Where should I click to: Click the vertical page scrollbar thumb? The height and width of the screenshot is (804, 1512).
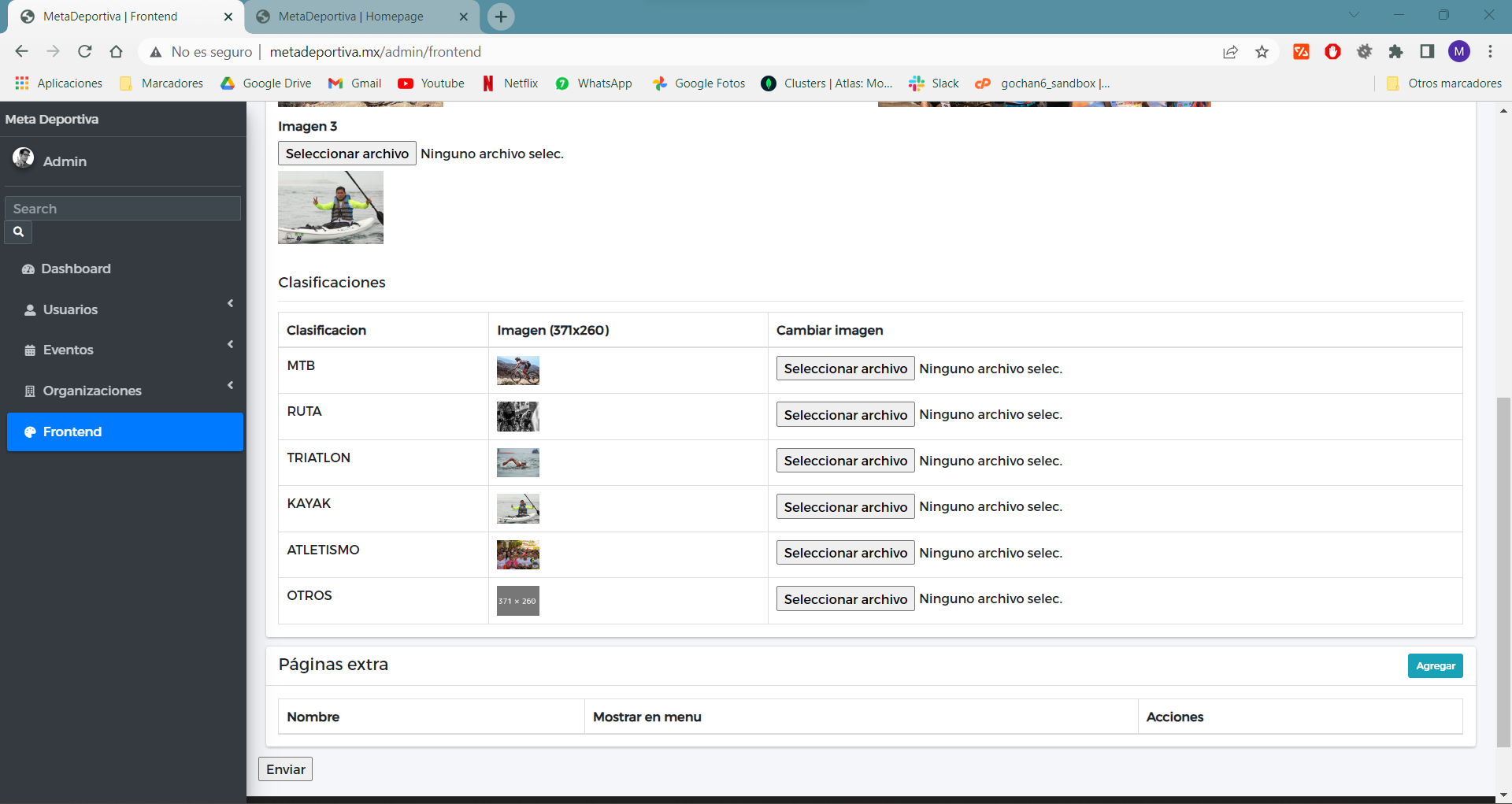[1503, 572]
